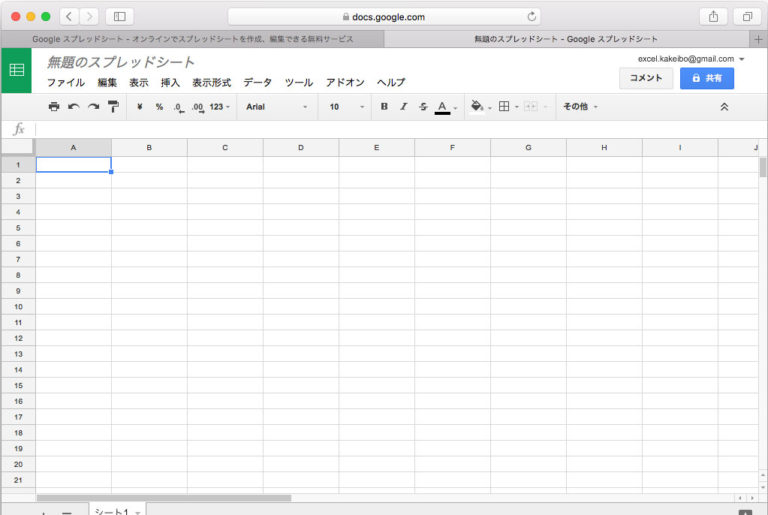Apply percent format to cell
This screenshot has height=515, width=768.
[x=159, y=107]
